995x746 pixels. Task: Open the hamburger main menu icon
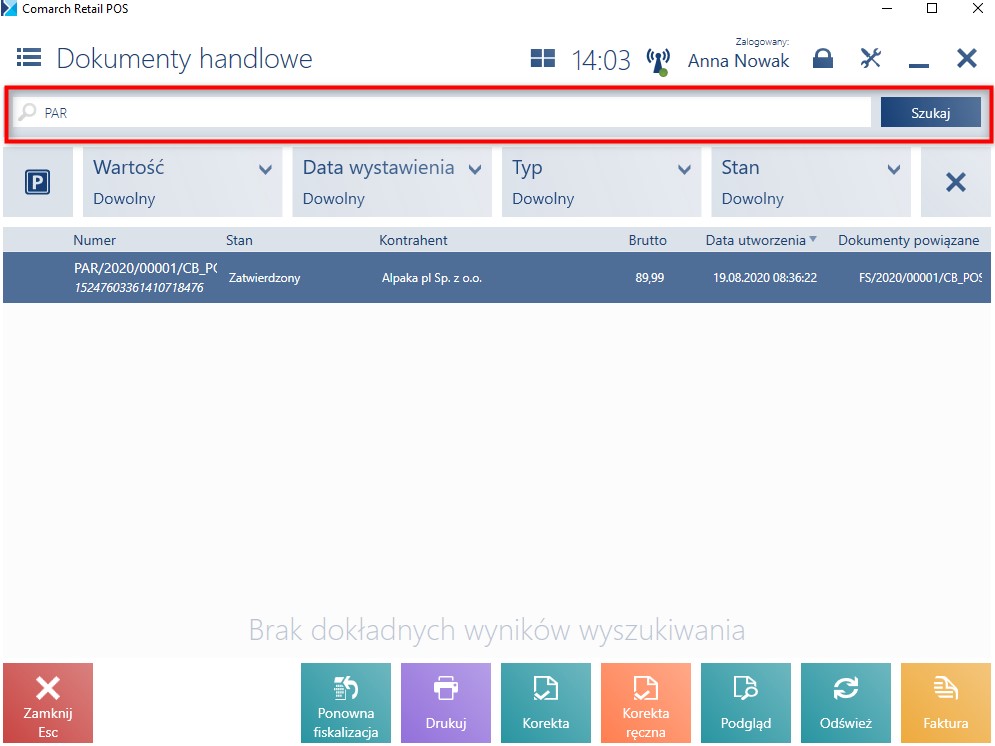[29, 58]
